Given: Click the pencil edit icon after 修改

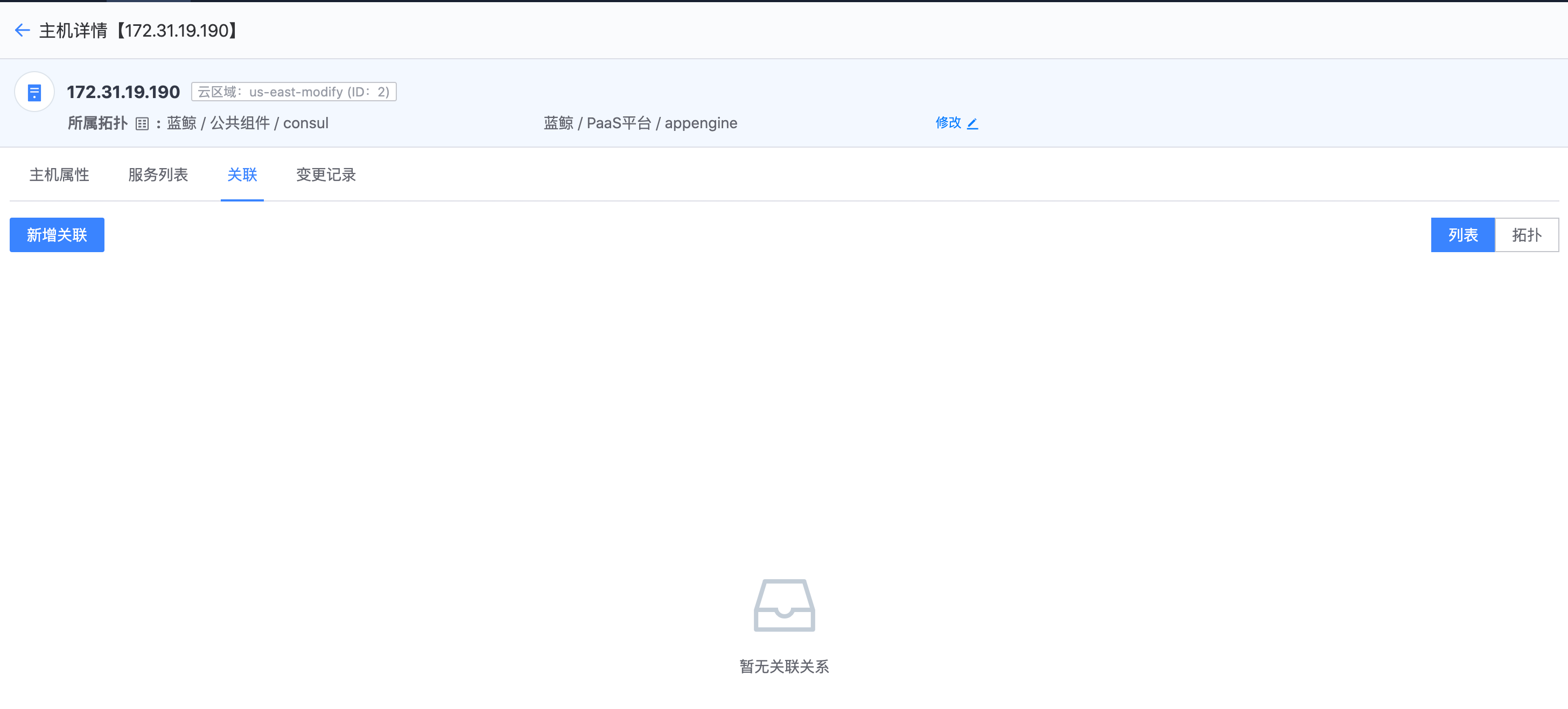Looking at the screenshot, I should (972, 124).
